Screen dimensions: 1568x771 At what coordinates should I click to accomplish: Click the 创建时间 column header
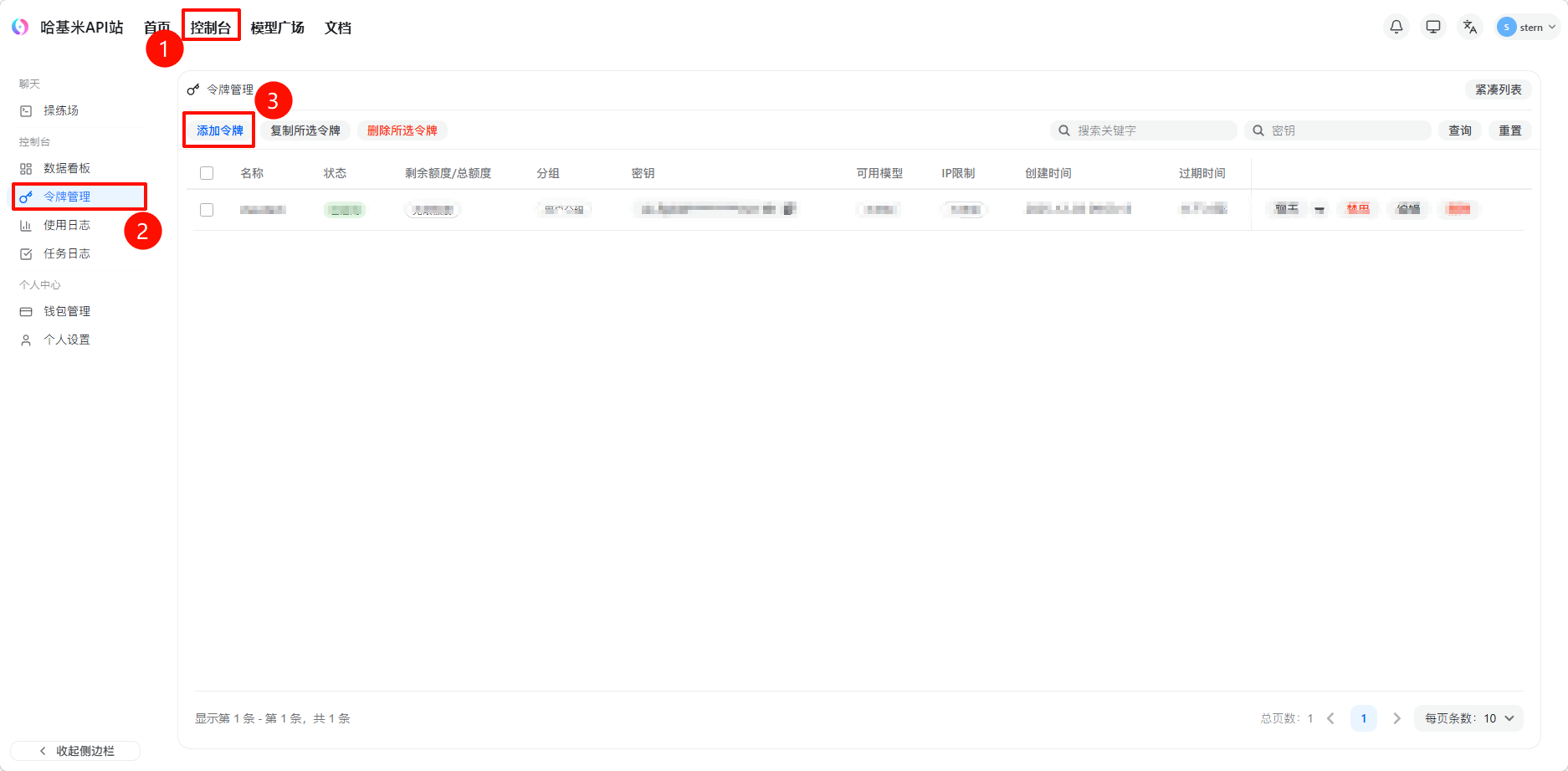[x=1048, y=173]
